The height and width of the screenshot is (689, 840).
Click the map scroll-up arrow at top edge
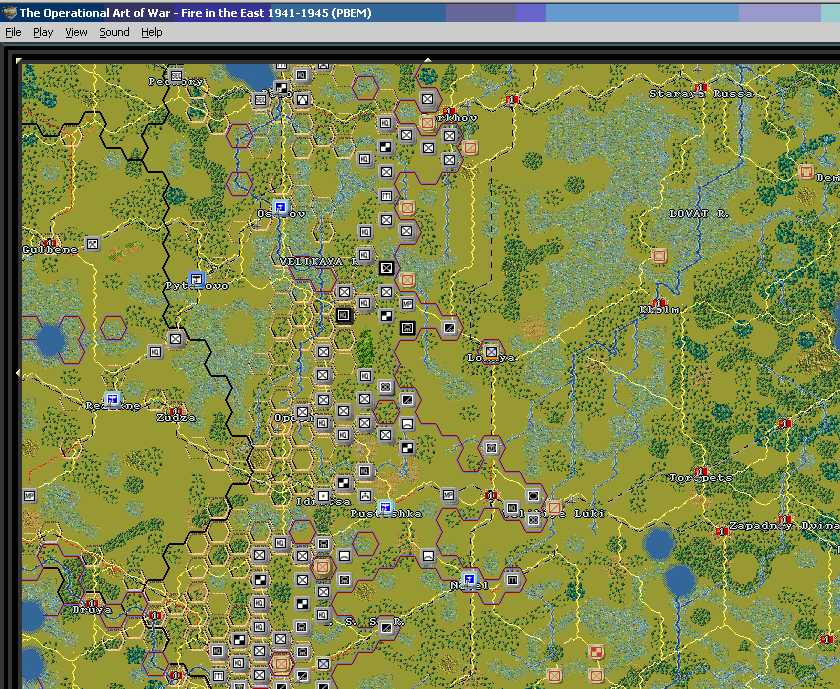(428, 61)
